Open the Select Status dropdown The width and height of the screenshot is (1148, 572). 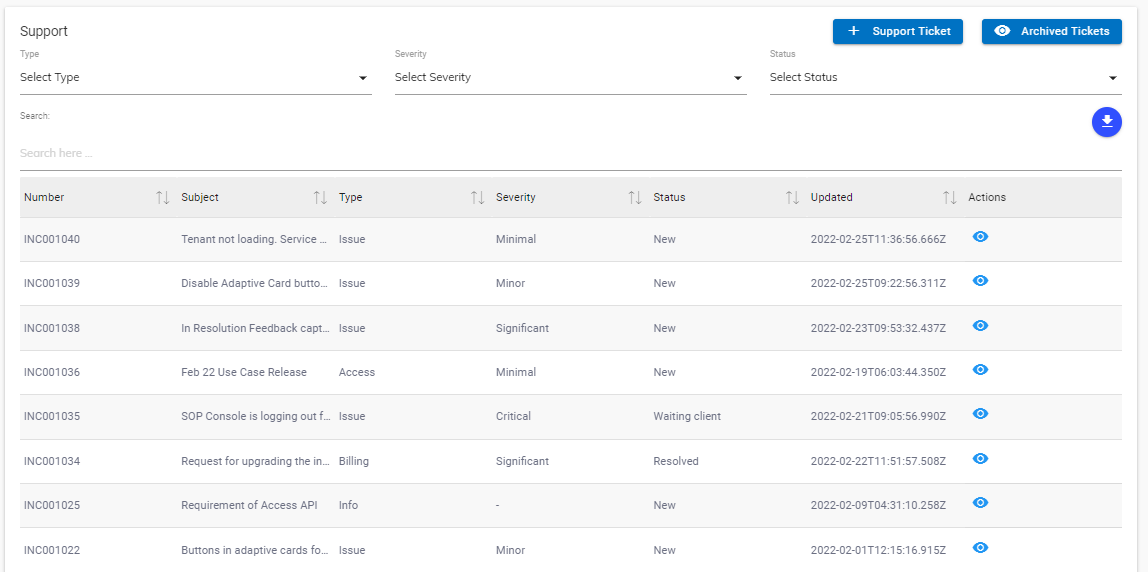coord(945,78)
